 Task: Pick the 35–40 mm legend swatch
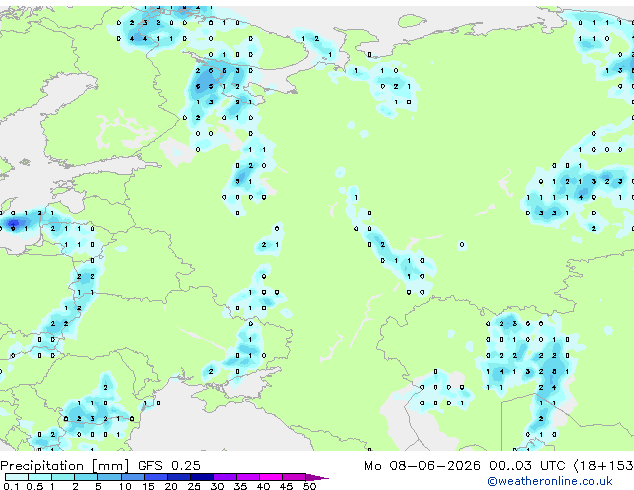point(247,477)
